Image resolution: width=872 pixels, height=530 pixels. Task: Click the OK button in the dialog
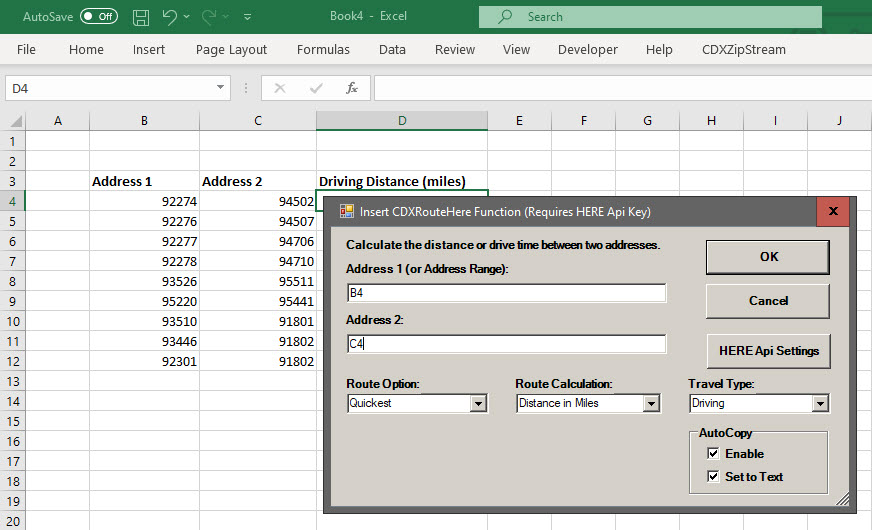[768, 257]
